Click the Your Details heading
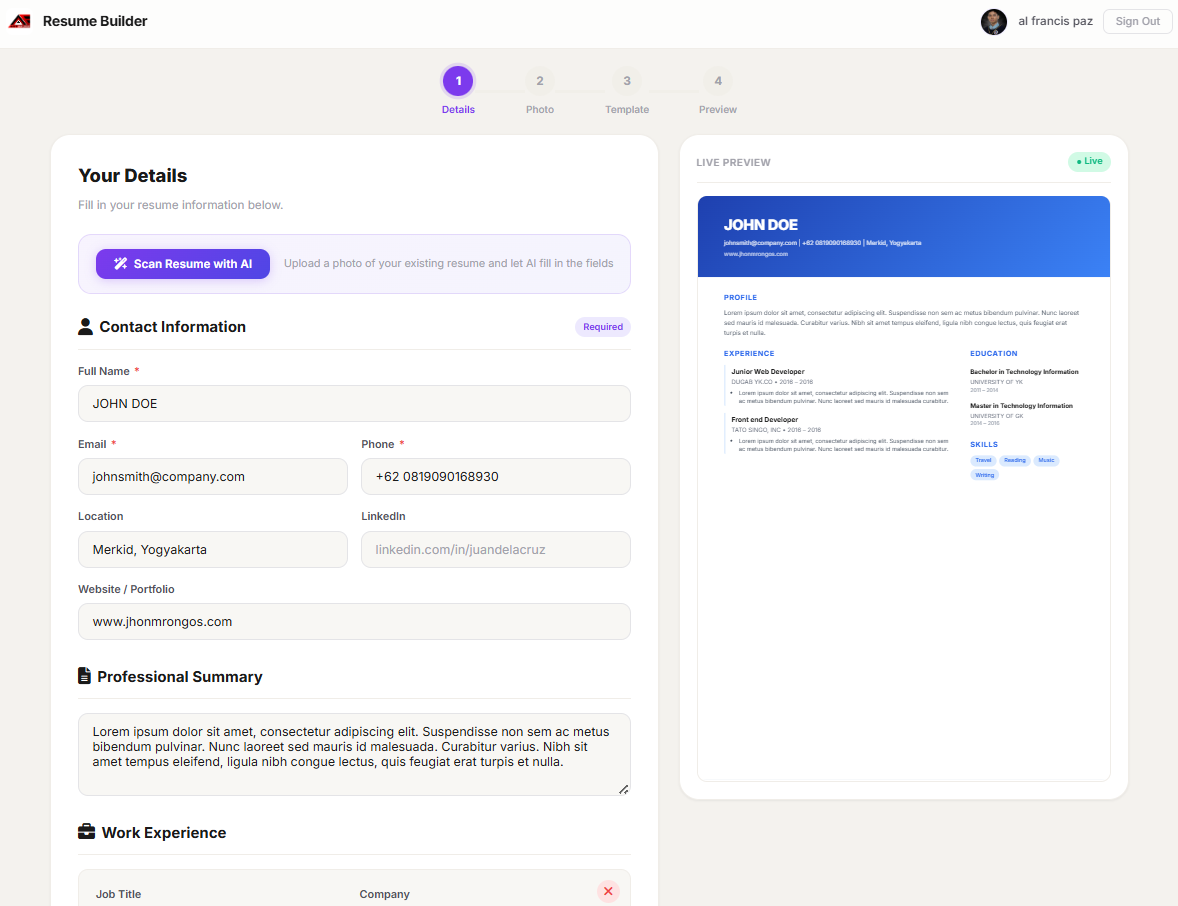 133,176
